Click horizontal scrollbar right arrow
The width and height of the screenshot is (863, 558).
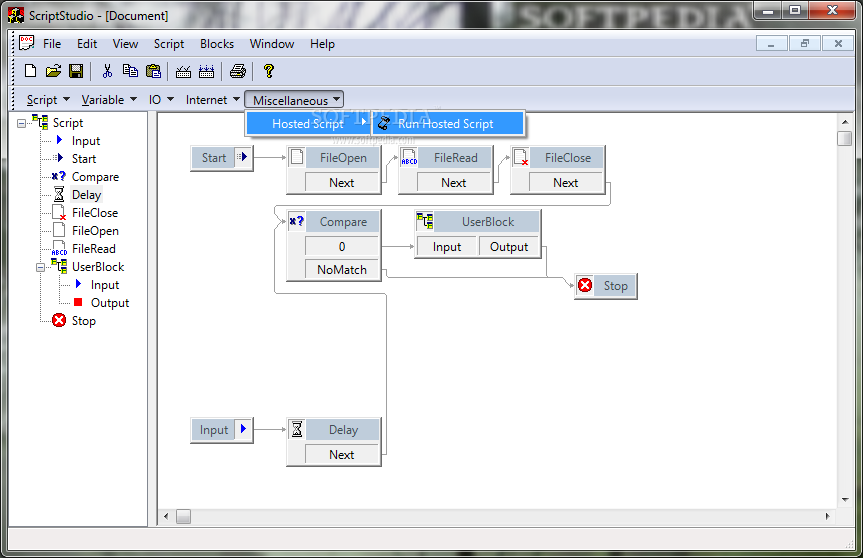827,516
